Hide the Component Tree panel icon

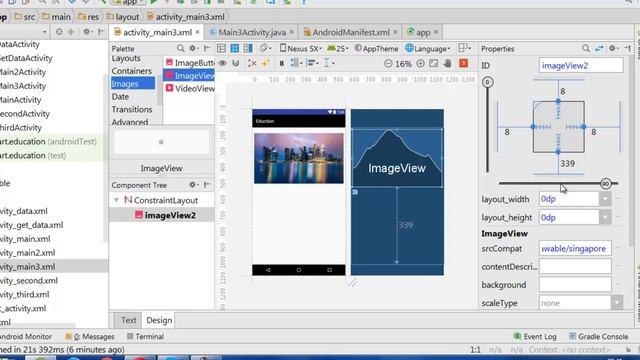tap(207, 185)
